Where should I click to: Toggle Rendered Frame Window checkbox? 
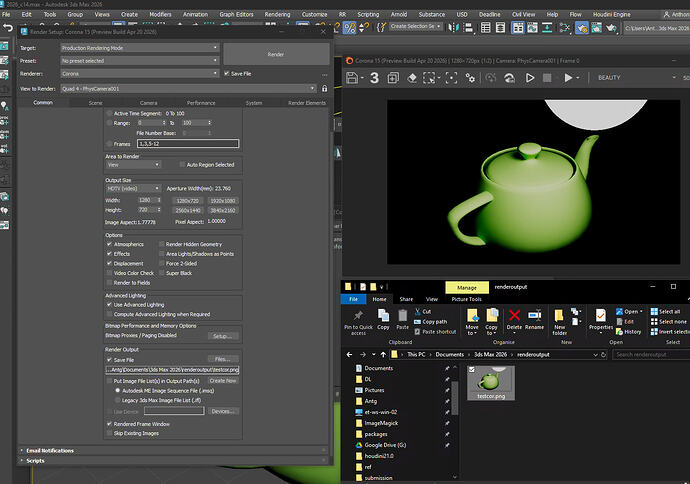point(109,424)
